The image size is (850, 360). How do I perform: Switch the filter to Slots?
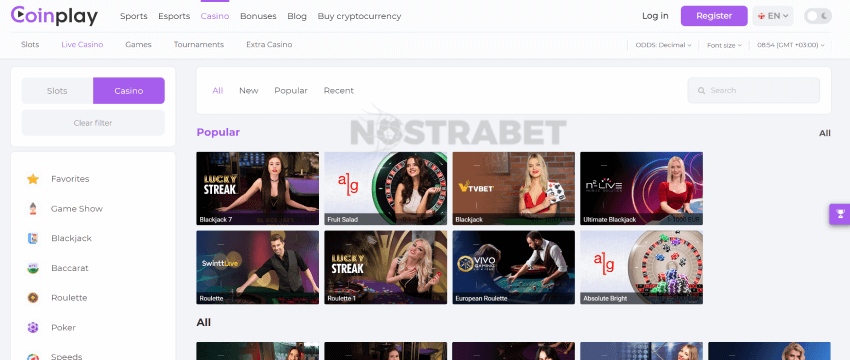(x=57, y=91)
